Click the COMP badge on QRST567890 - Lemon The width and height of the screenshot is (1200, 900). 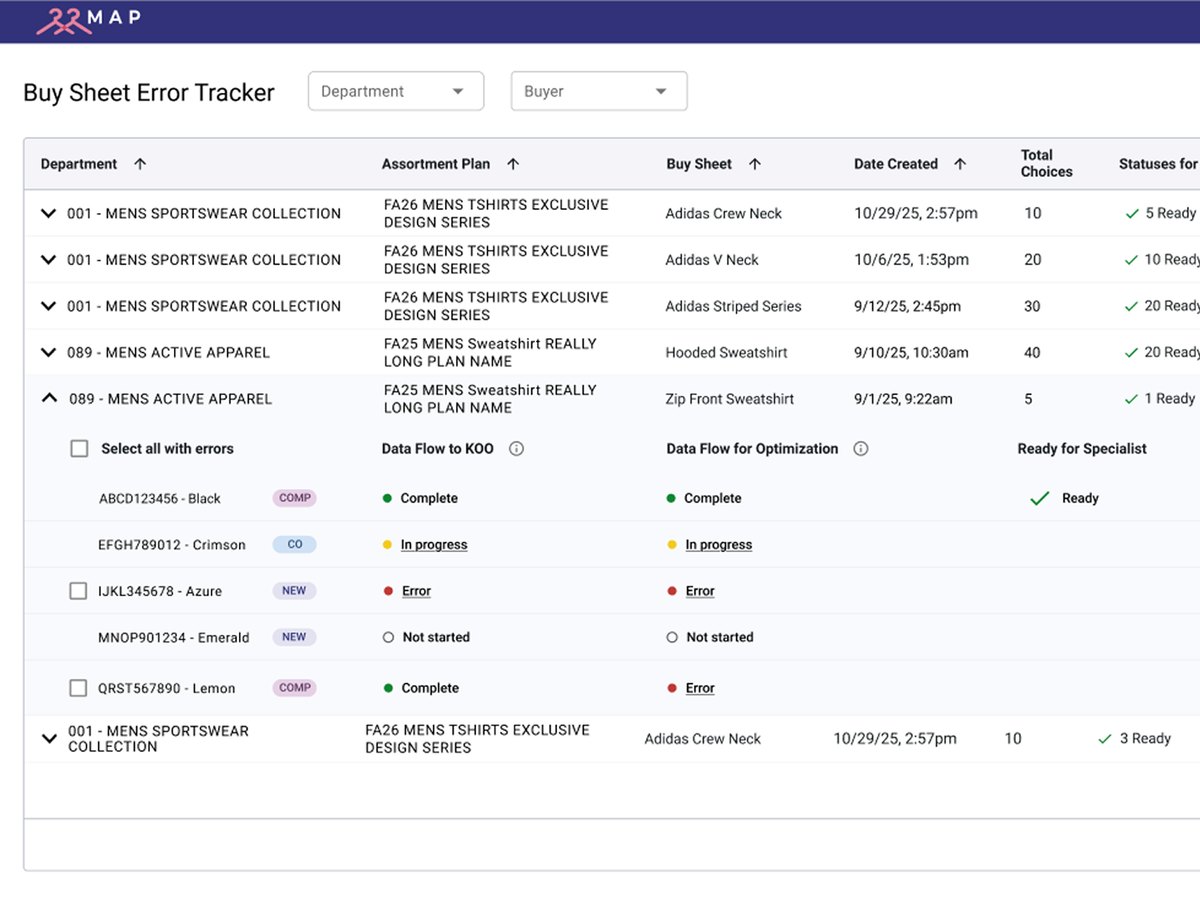[x=295, y=688]
